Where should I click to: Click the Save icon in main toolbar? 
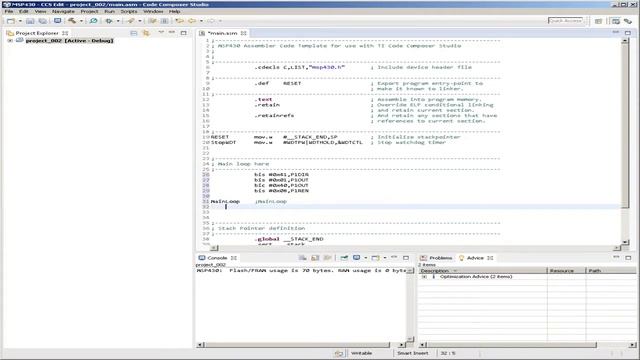tap(30, 20)
